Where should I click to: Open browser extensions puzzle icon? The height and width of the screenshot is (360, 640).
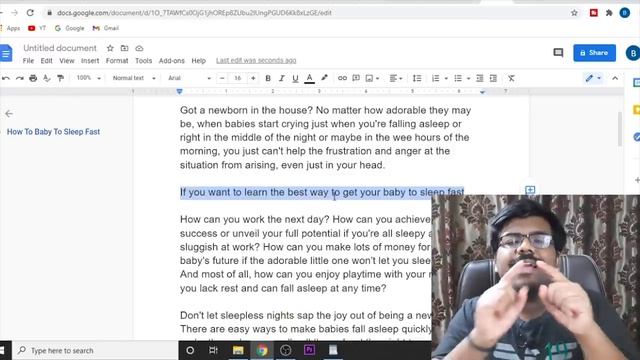pos(609,13)
